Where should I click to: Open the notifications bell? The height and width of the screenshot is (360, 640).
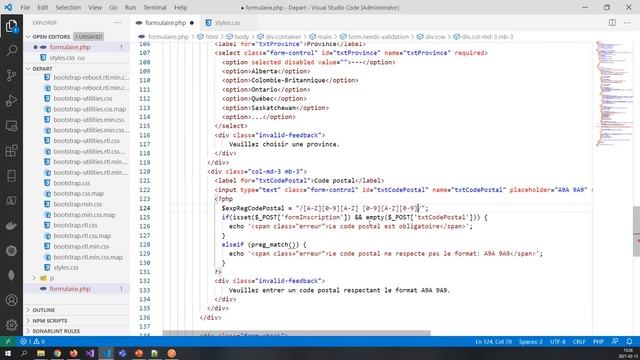(629, 341)
